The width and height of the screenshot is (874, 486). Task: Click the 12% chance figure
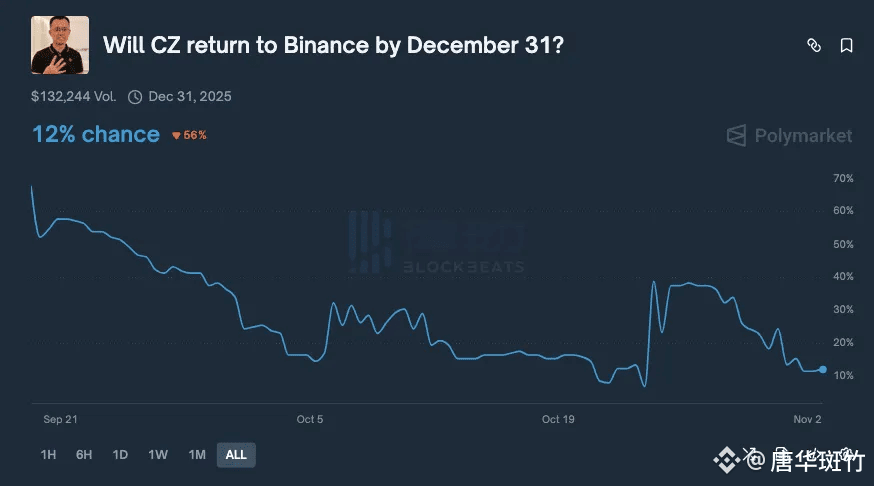point(96,134)
